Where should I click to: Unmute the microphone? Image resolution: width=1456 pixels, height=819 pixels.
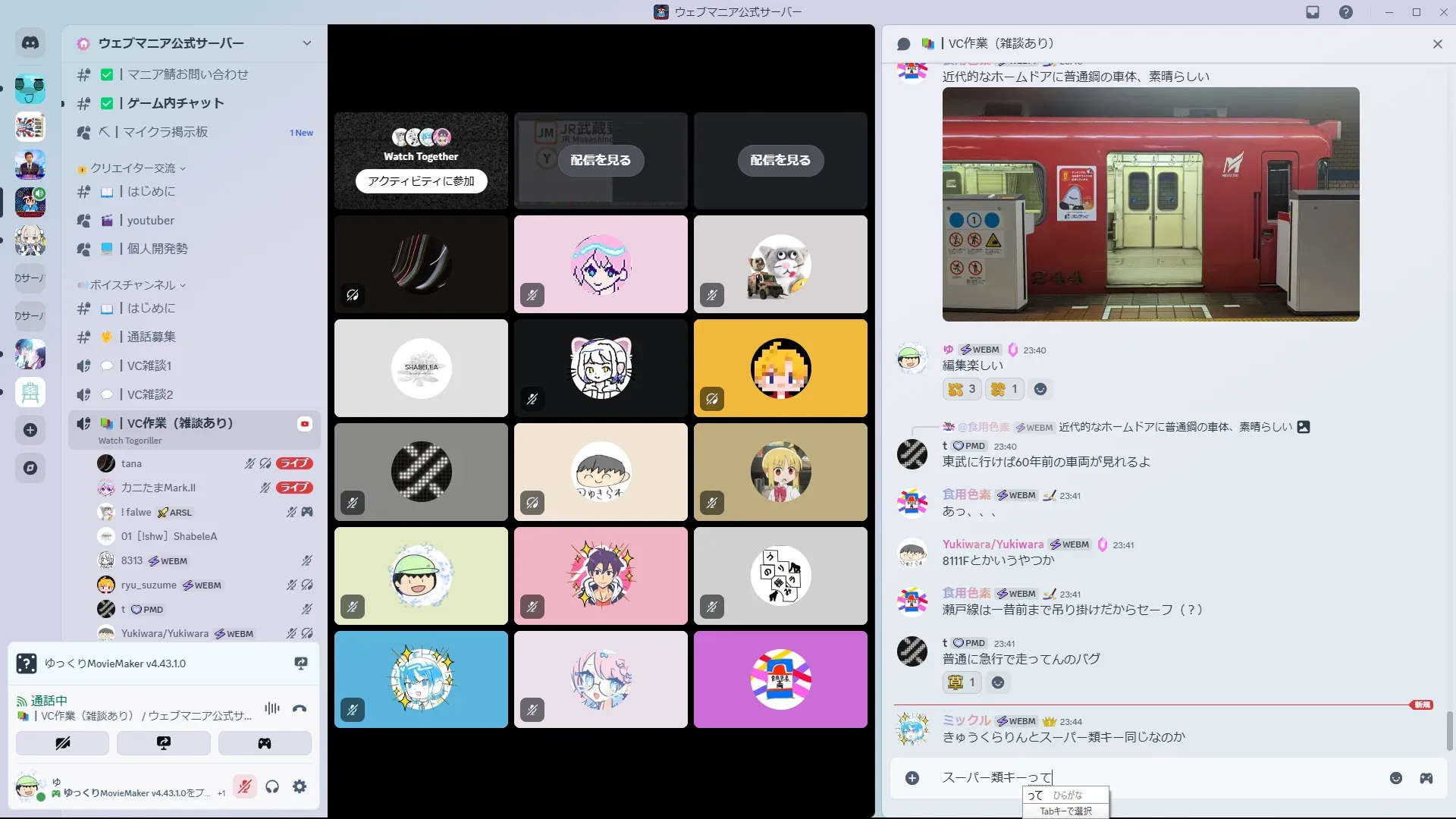click(x=244, y=786)
